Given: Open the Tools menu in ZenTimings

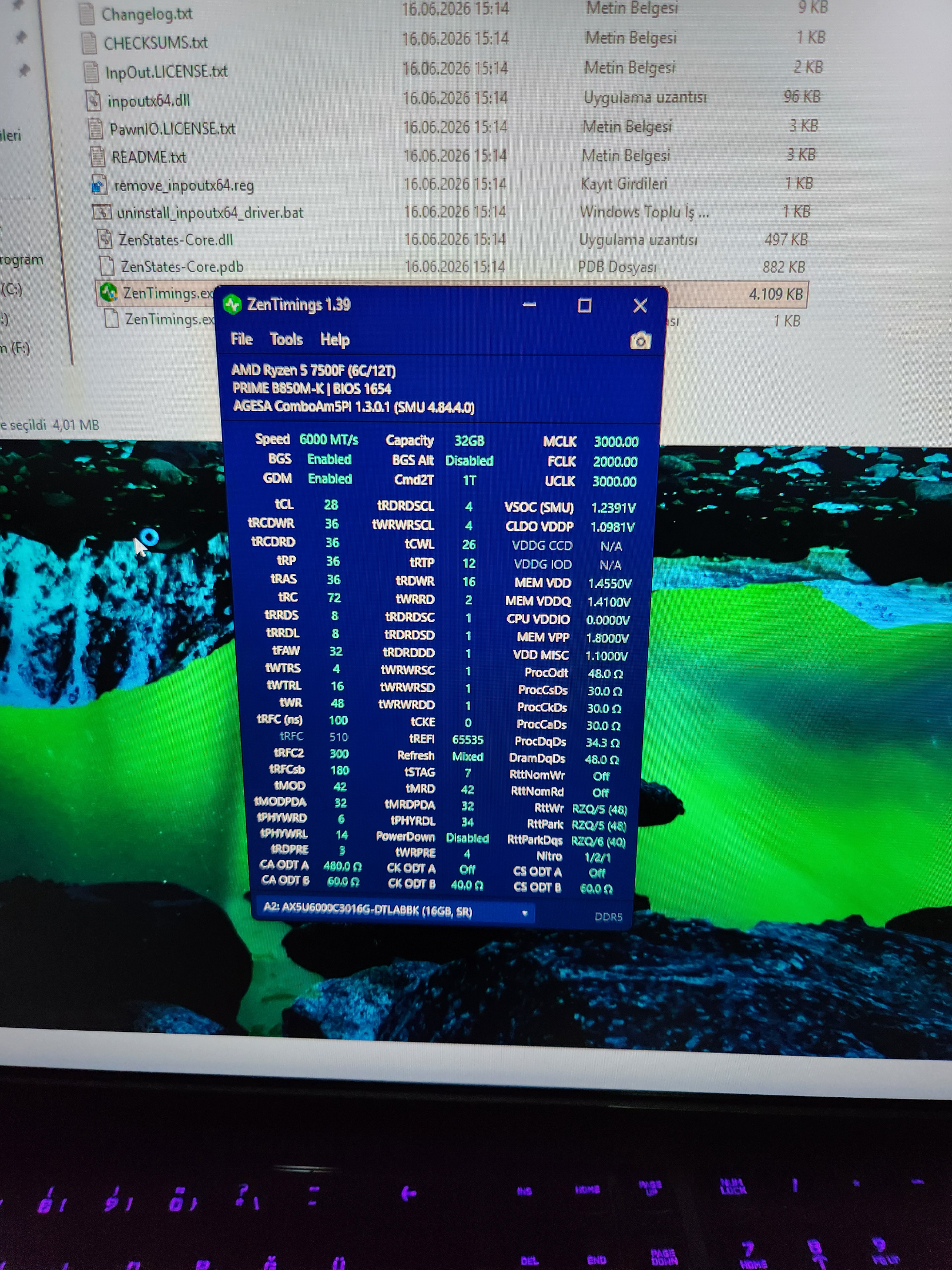Looking at the screenshot, I should [x=286, y=339].
